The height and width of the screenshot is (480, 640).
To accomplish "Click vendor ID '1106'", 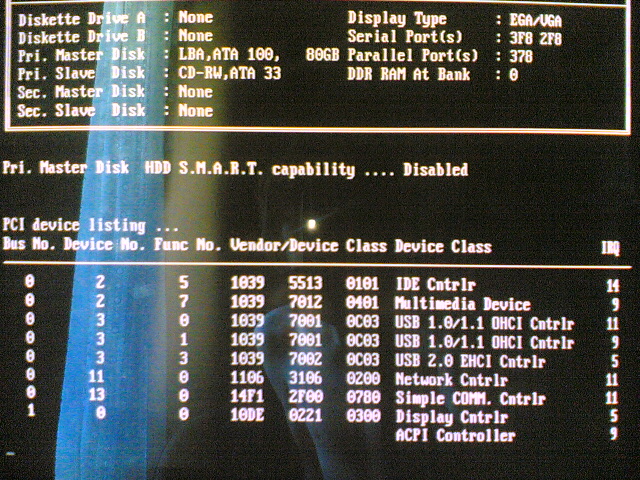I will [x=247, y=378].
